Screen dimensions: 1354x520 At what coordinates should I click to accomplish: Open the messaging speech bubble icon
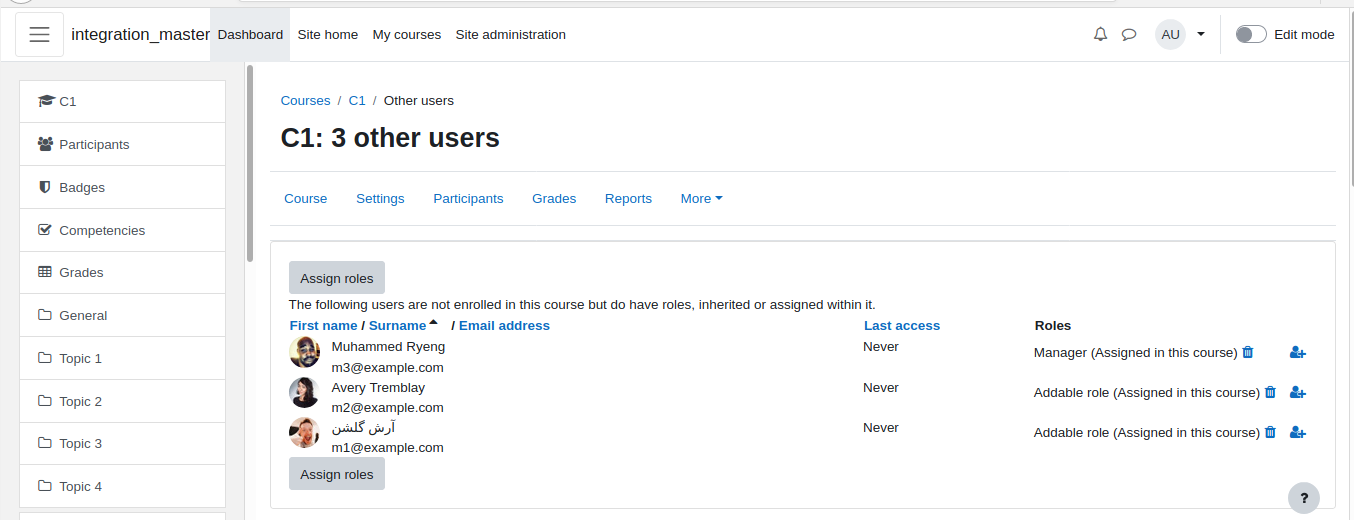point(1129,35)
